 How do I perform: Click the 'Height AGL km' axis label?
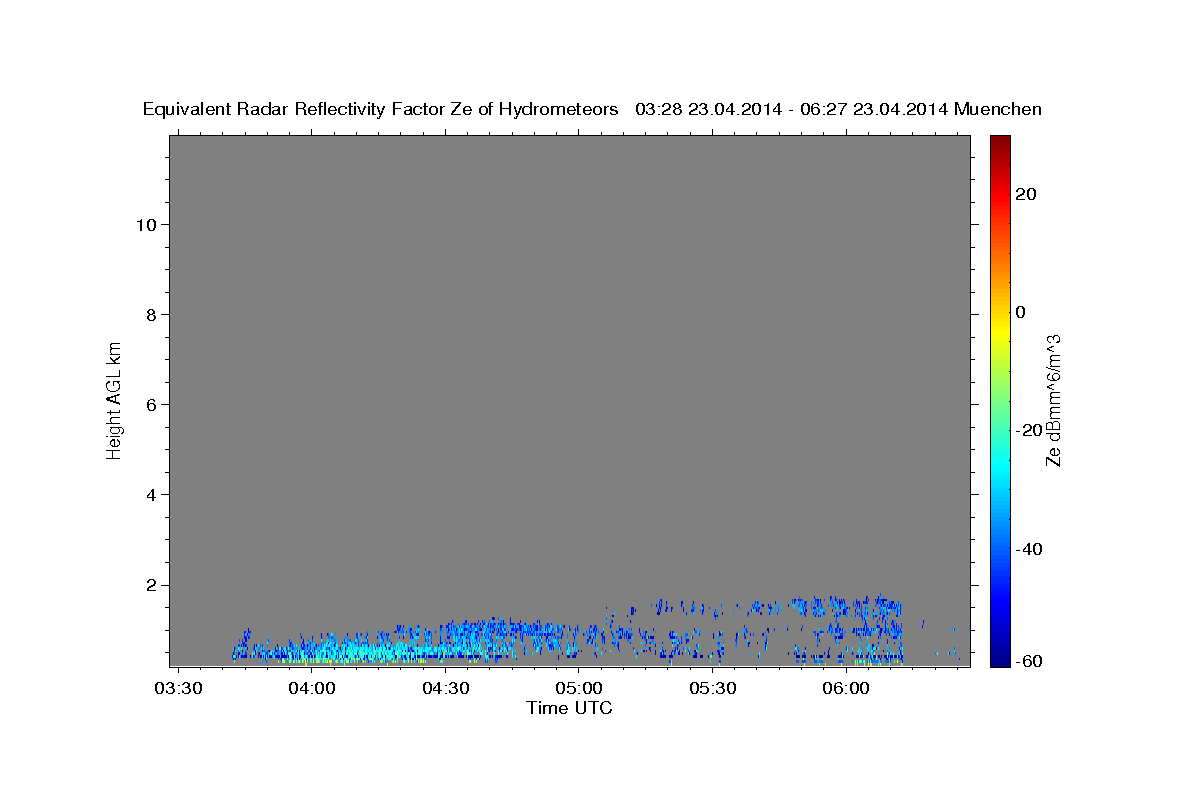(x=114, y=399)
